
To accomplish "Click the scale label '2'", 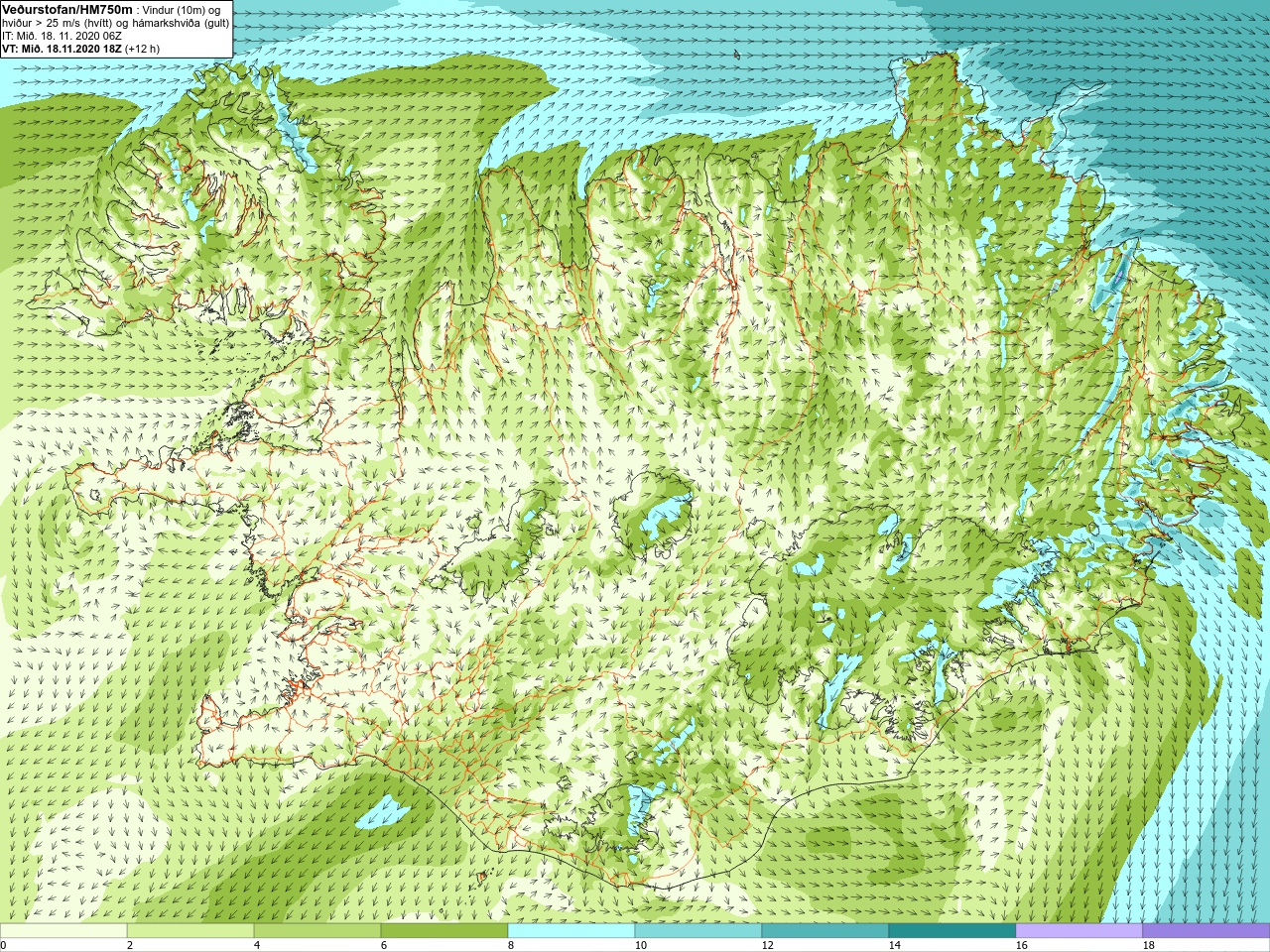I will pyautogui.click(x=130, y=946).
